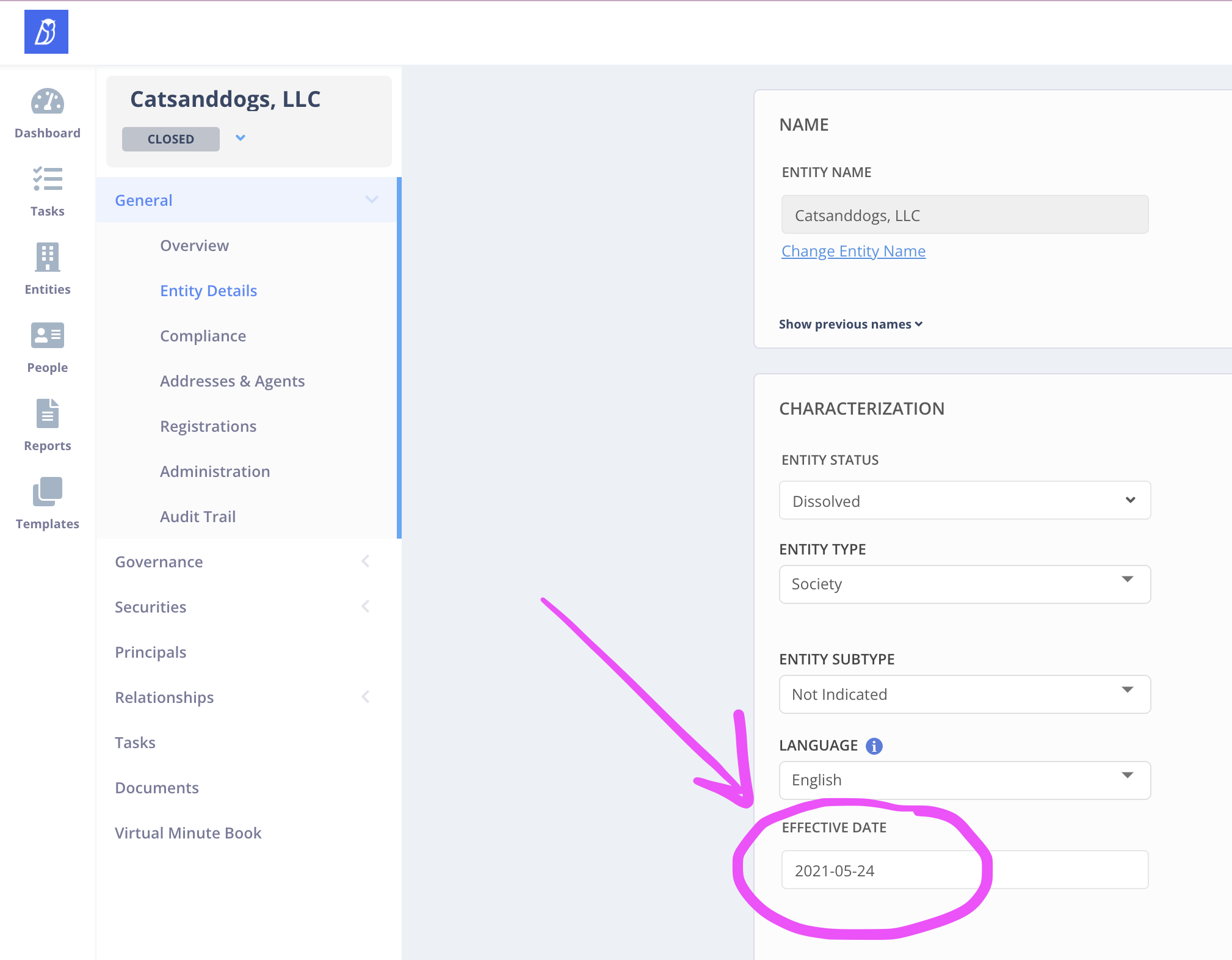Expand the Governance section
Screen dimensions: 1232x960
pos(365,561)
